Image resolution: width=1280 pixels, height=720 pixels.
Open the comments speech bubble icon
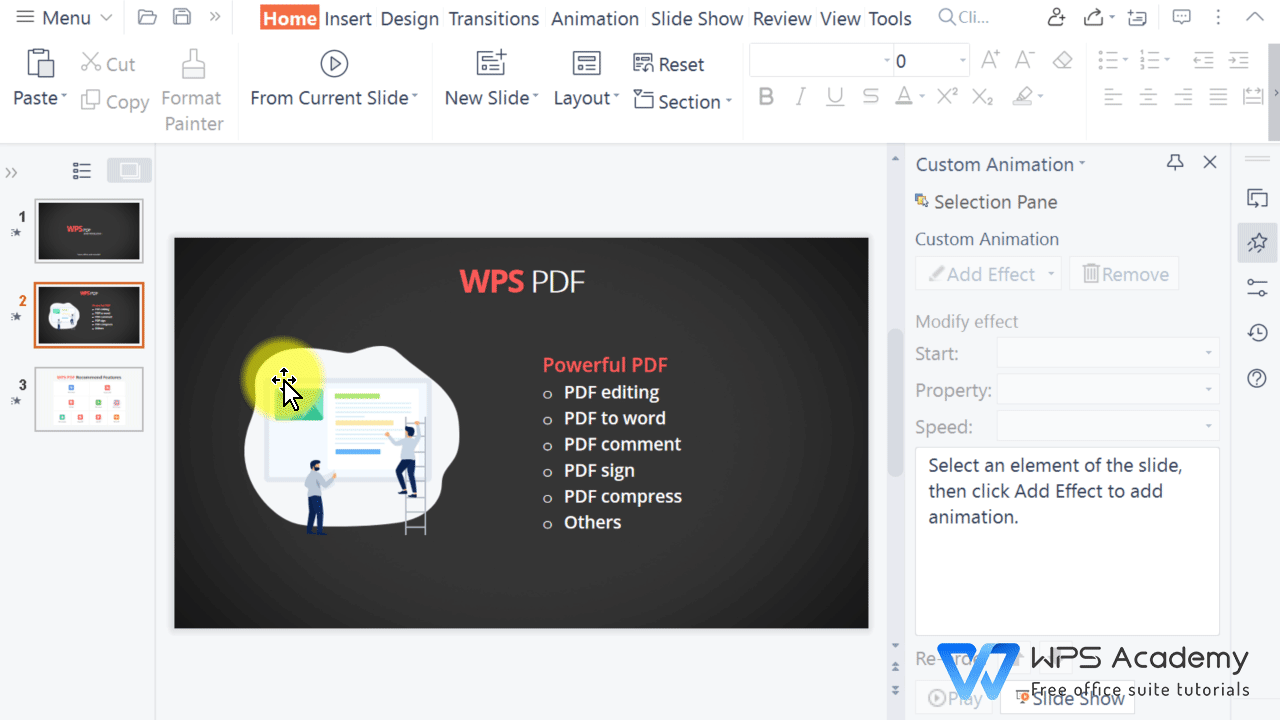(x=1182, y=17)
